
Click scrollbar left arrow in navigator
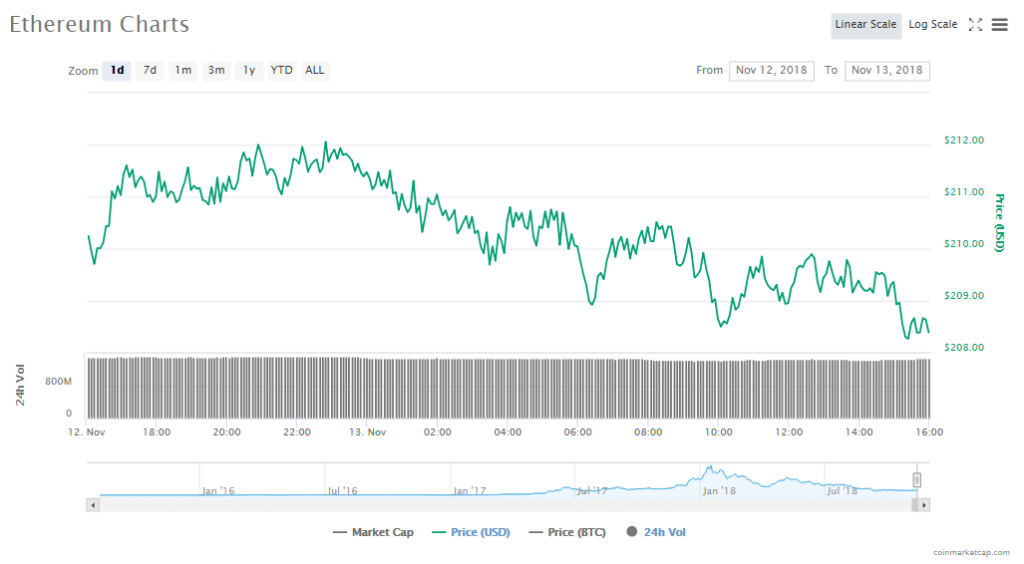tap(94, 506)
